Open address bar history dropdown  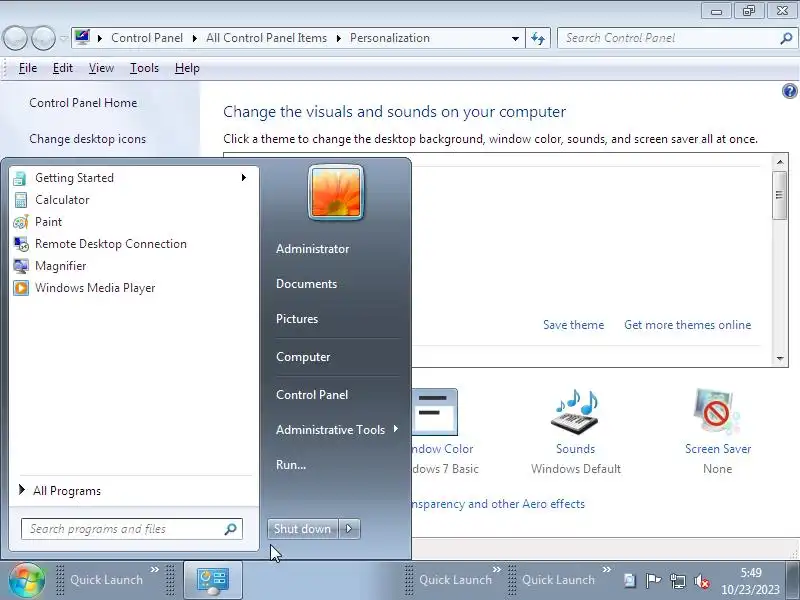click(515, 38)
